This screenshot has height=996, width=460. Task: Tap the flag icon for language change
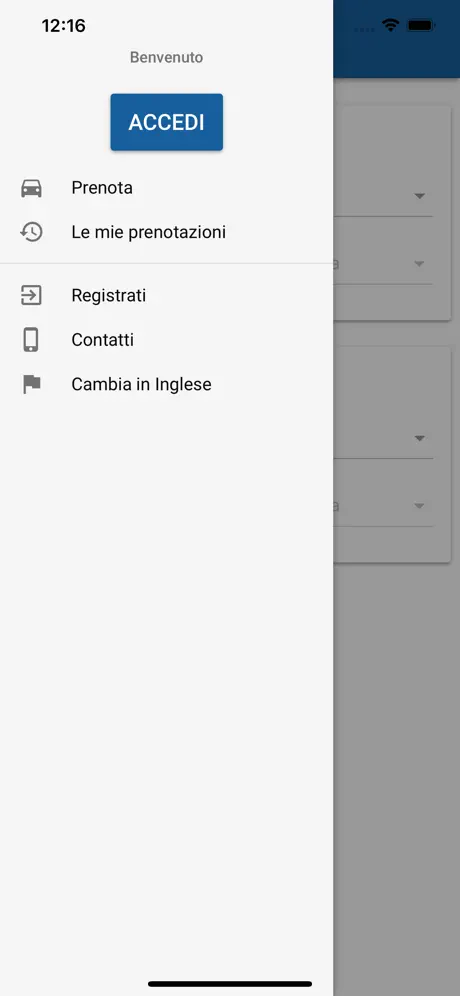click(31, 384)
